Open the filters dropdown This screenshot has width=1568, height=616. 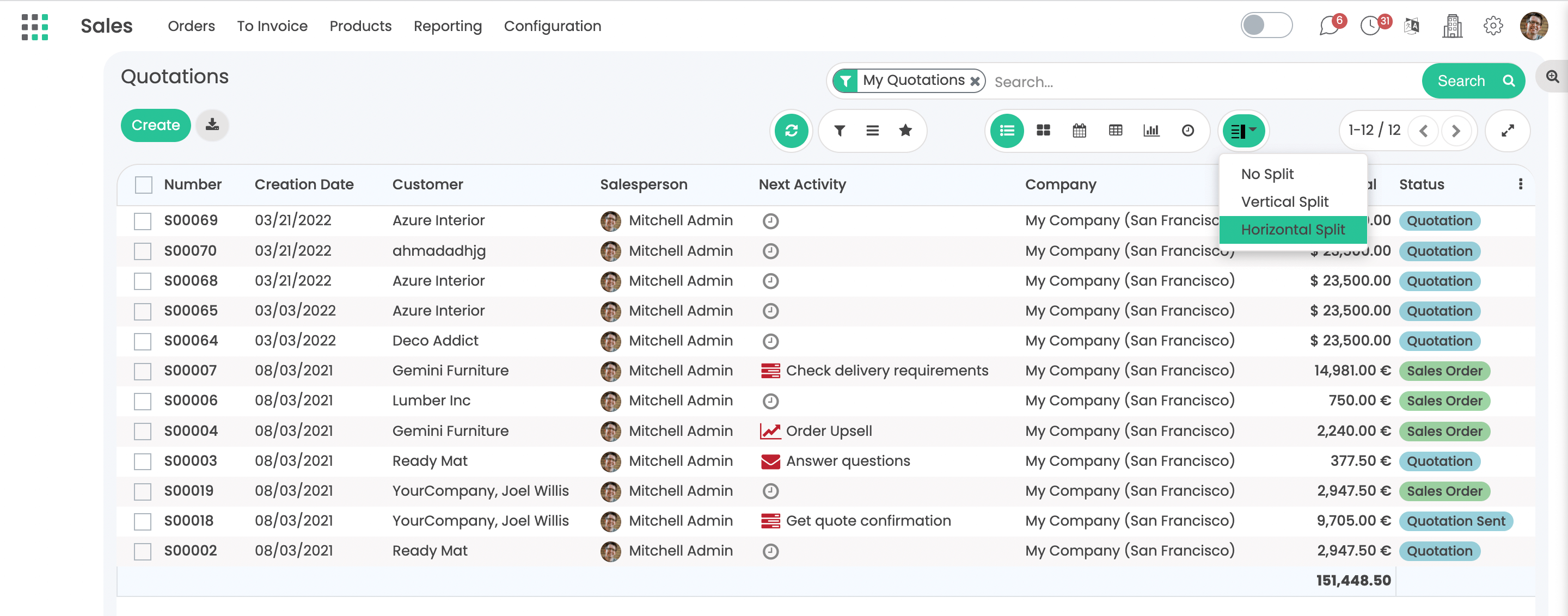click(840, 130)
